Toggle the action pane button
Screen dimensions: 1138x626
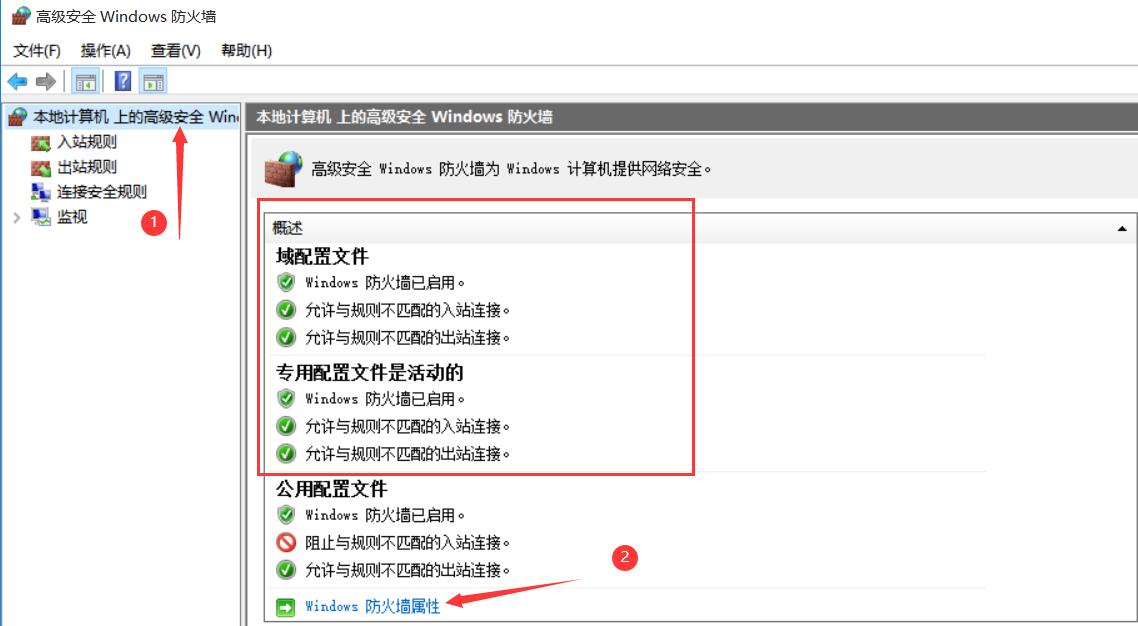(153, 81)
